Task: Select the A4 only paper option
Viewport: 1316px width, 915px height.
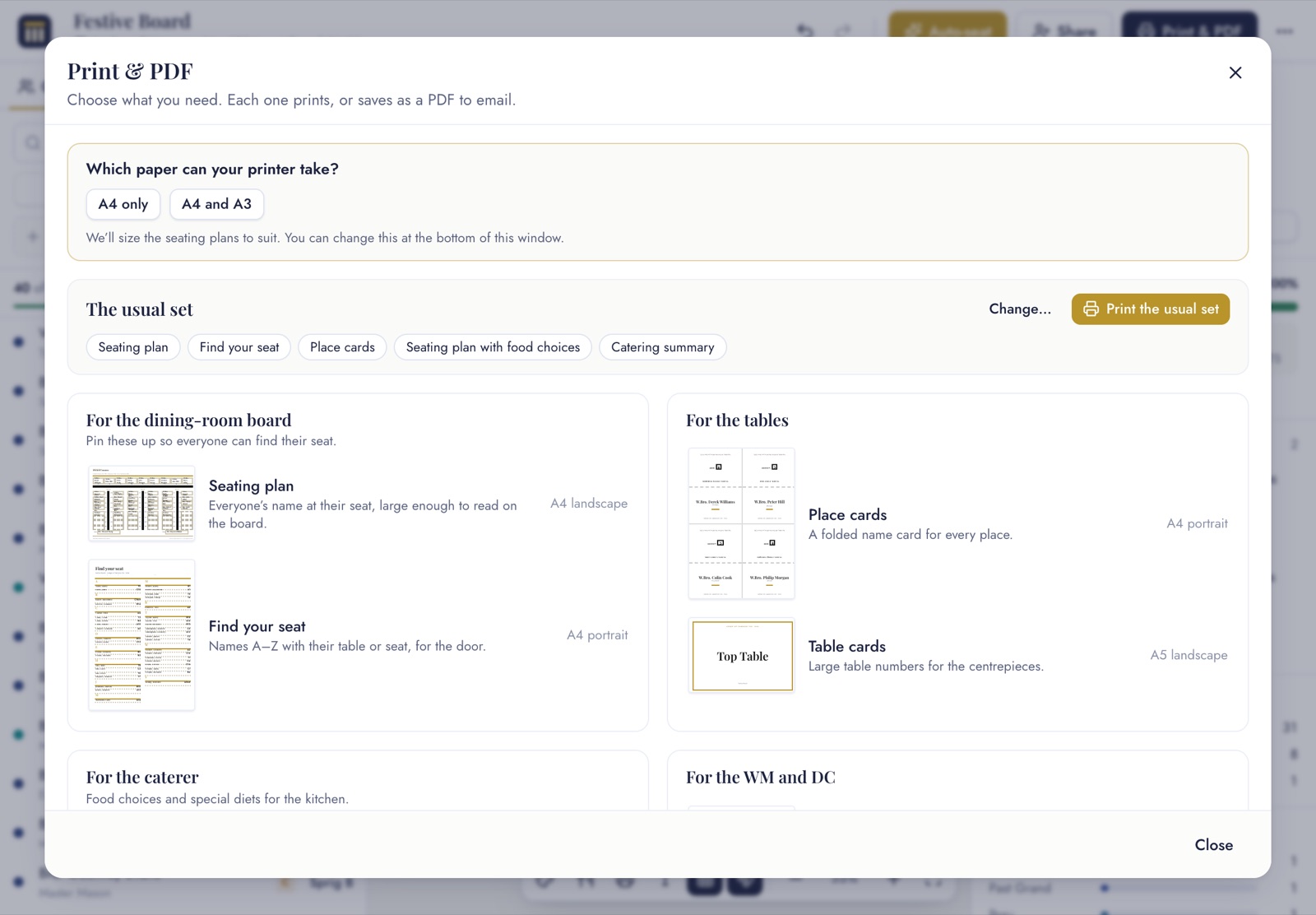Action: click(x=123, y=204)
